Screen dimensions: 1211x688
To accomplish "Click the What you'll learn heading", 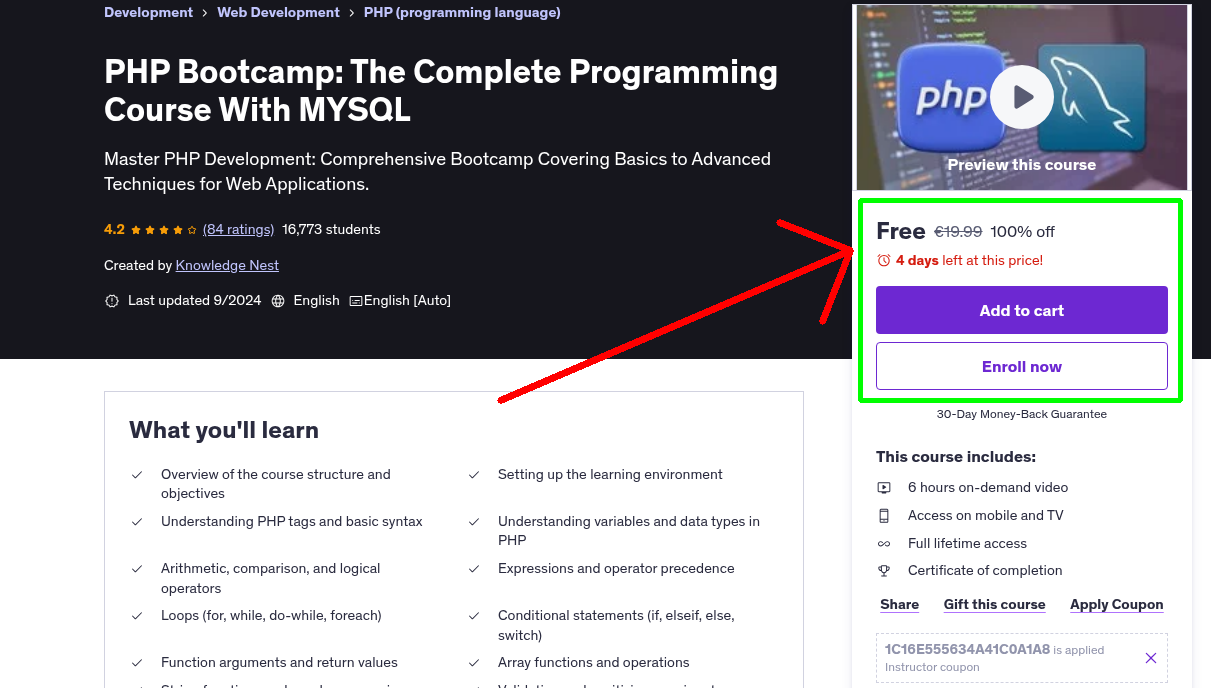I will tap(224, 430).
